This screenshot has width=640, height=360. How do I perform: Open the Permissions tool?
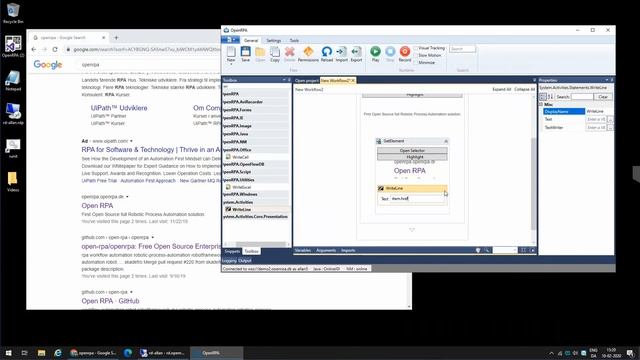pyautogui.click(x=308, y=52)
